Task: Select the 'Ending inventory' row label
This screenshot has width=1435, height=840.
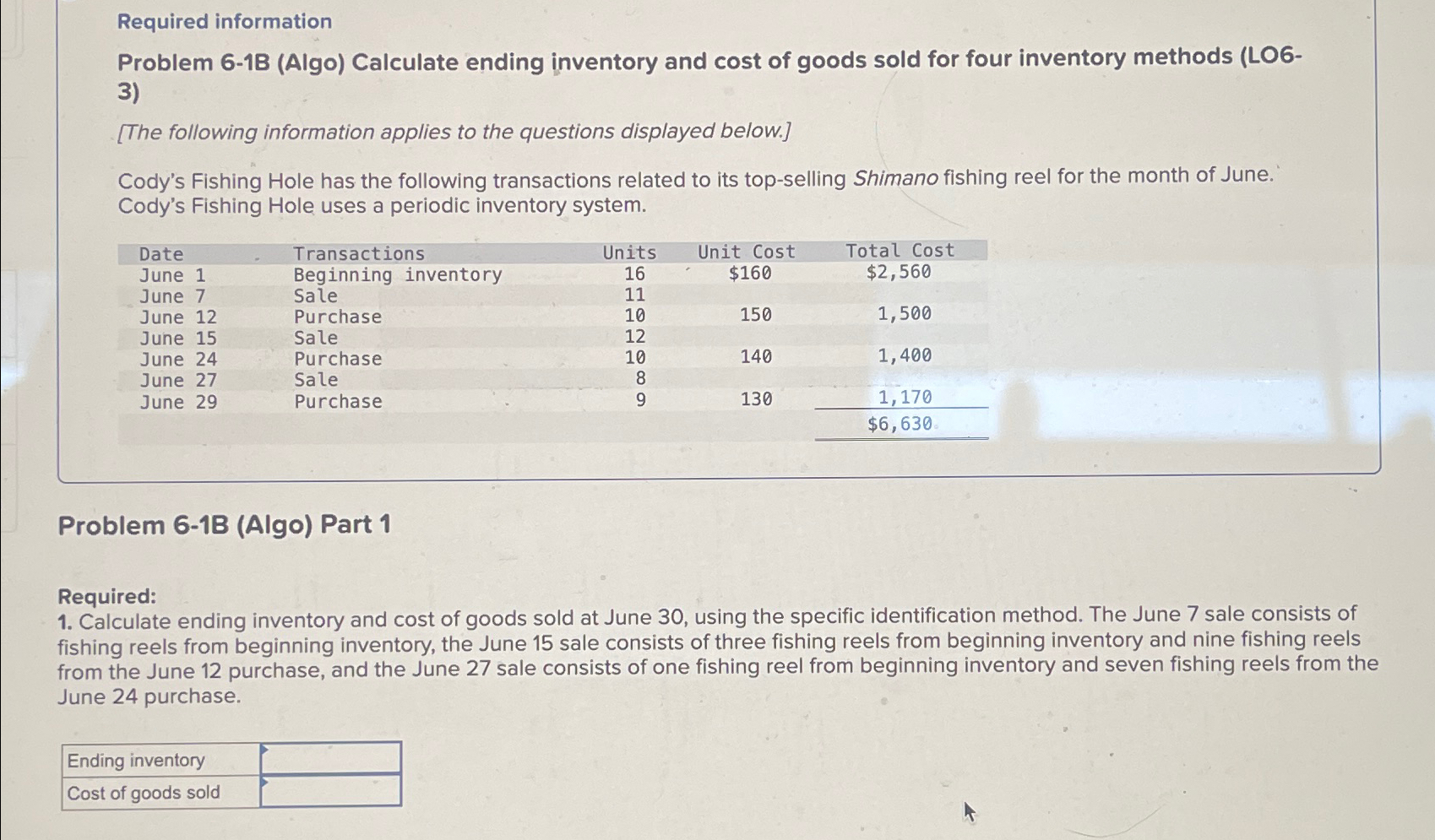Action: (135, 760)
